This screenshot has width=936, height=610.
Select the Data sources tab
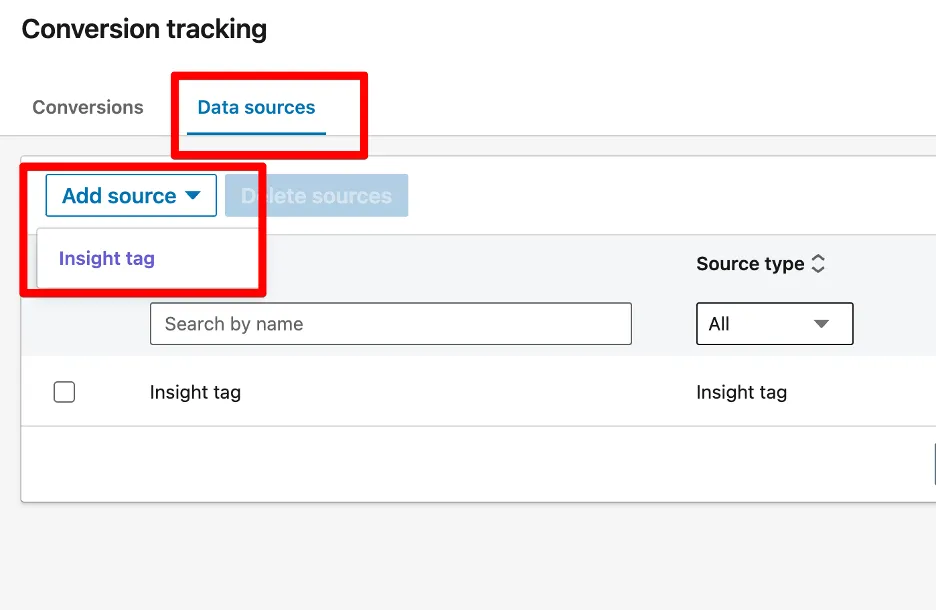(256, 108)
